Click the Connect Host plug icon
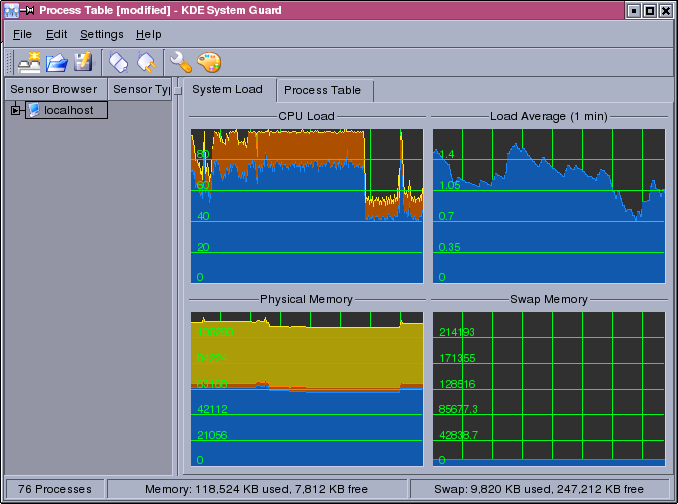The height and width of the screenshot is (504, 678). point(119,63)
